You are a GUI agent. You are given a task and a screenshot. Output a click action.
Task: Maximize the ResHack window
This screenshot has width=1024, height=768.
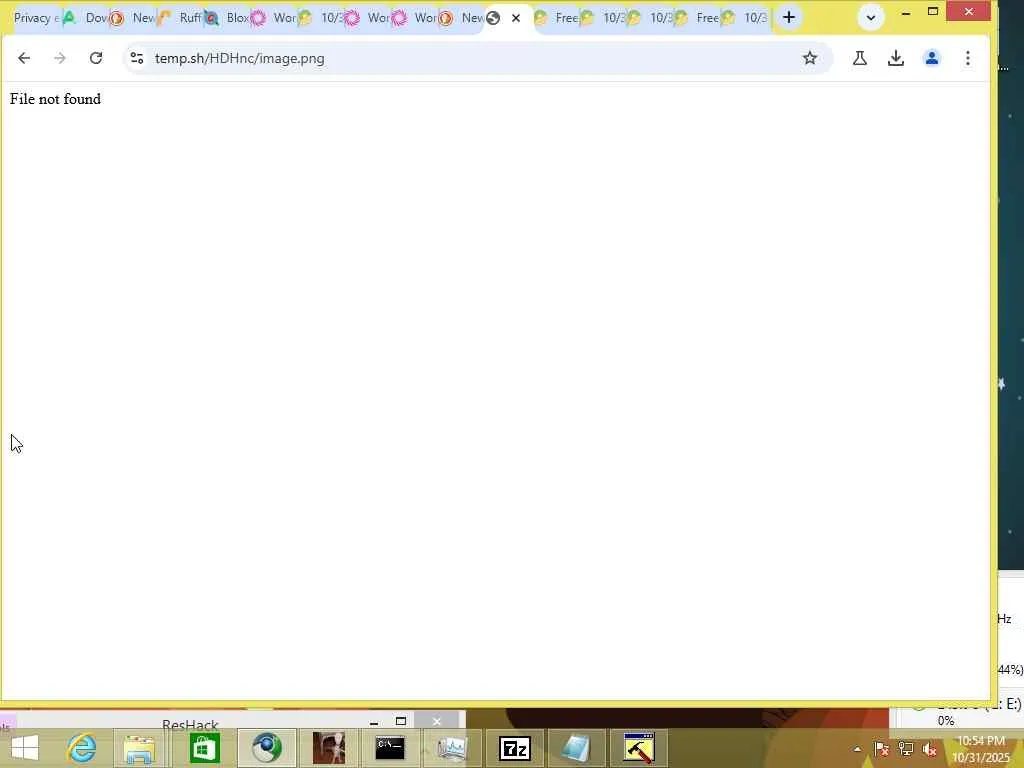(401, 721)
